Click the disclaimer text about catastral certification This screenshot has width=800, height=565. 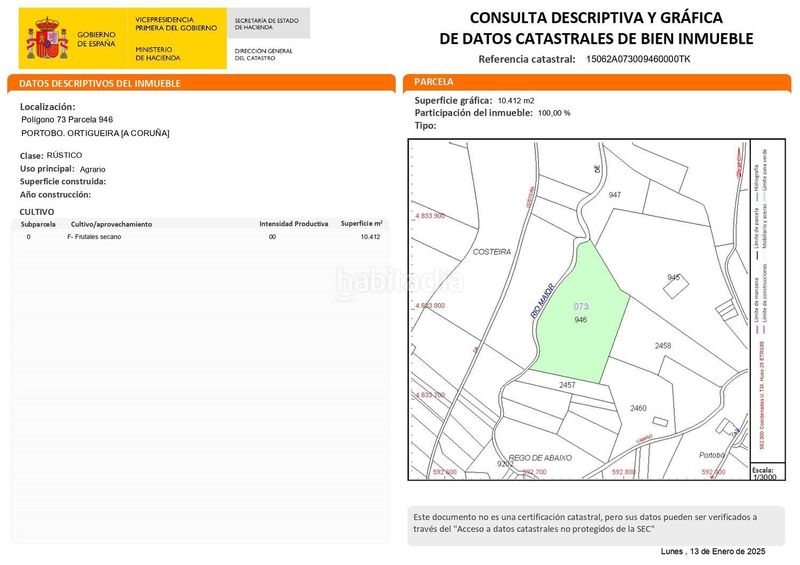(585, 523)
